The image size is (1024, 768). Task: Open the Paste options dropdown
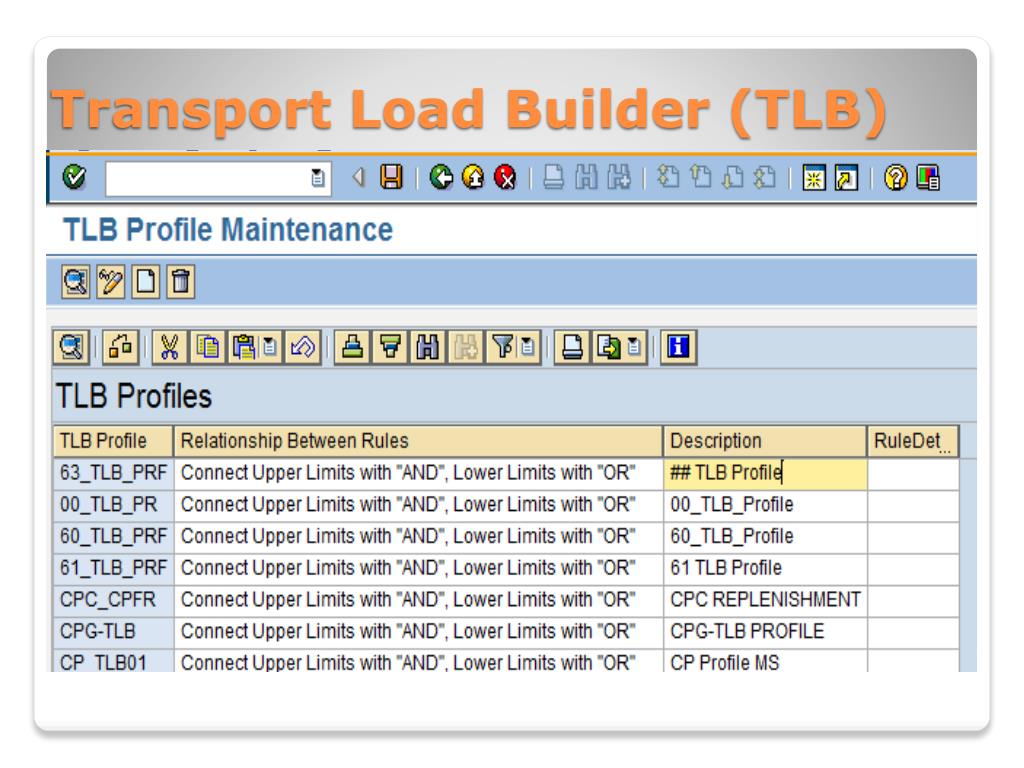coord(270,347)
